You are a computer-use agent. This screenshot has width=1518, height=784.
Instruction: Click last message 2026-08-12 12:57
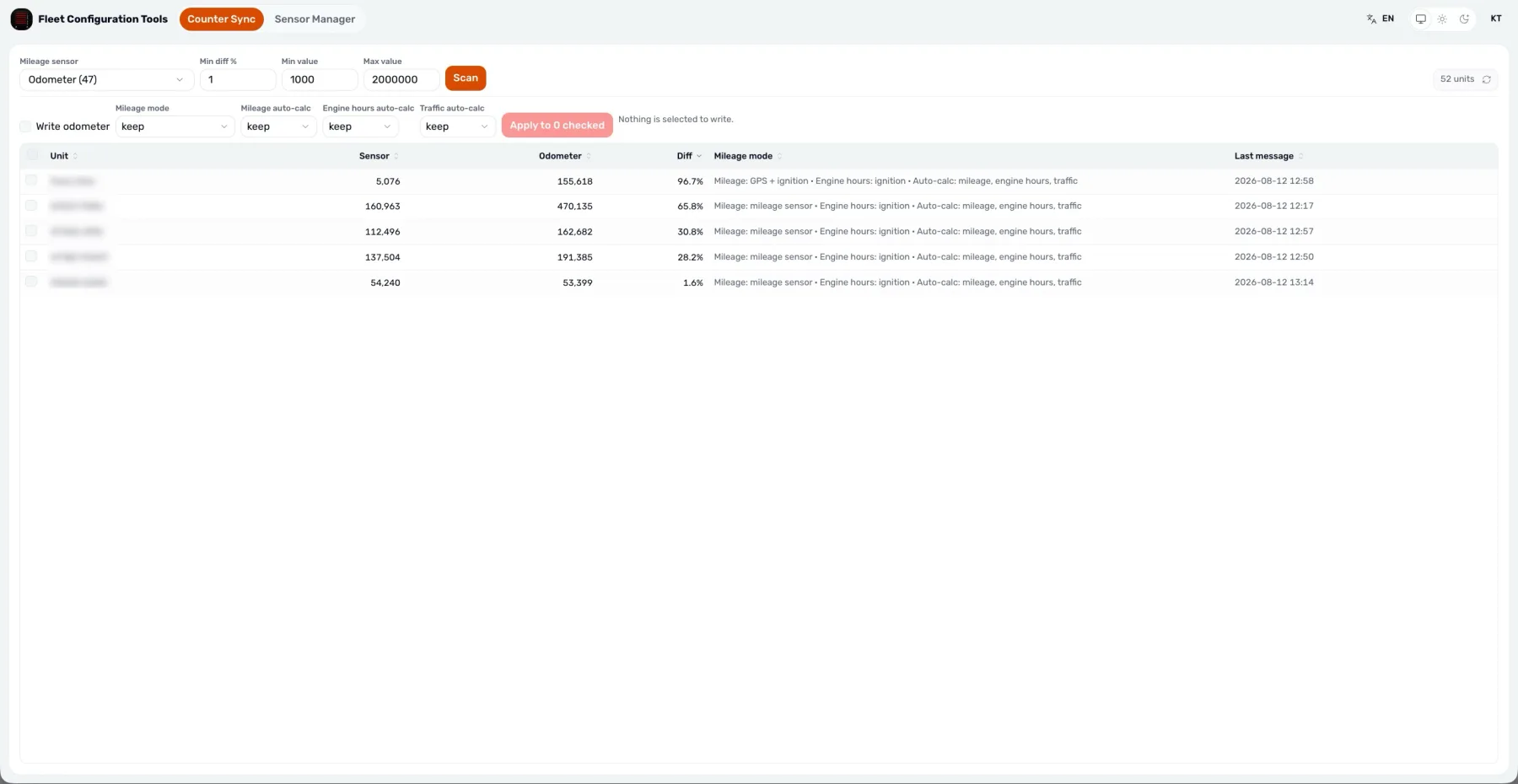[1273, 231]
